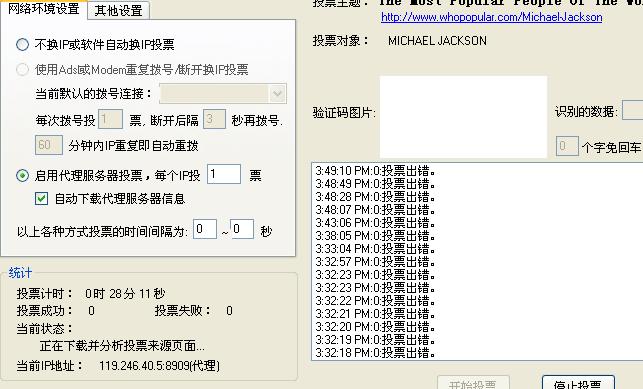Select log entry 3:32:57 PM 投票出错
Image resolution: width=643 pixels, height=389 pixels.
375,262
